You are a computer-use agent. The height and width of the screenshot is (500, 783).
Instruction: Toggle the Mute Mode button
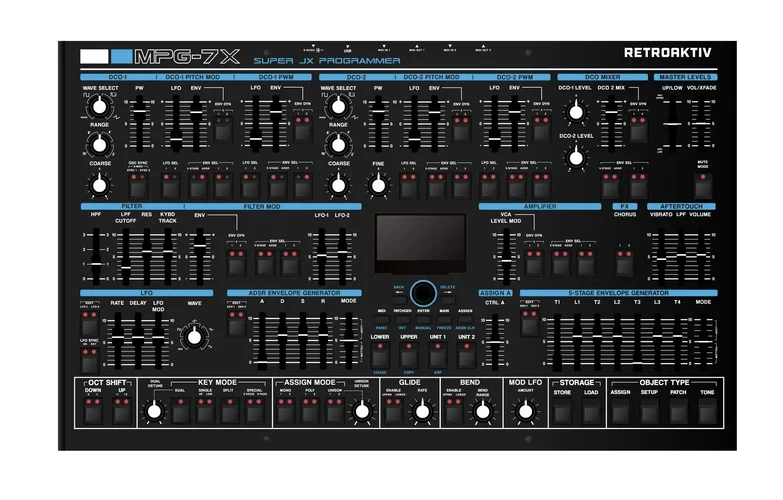pyautogui.click(x=703, y=185)
